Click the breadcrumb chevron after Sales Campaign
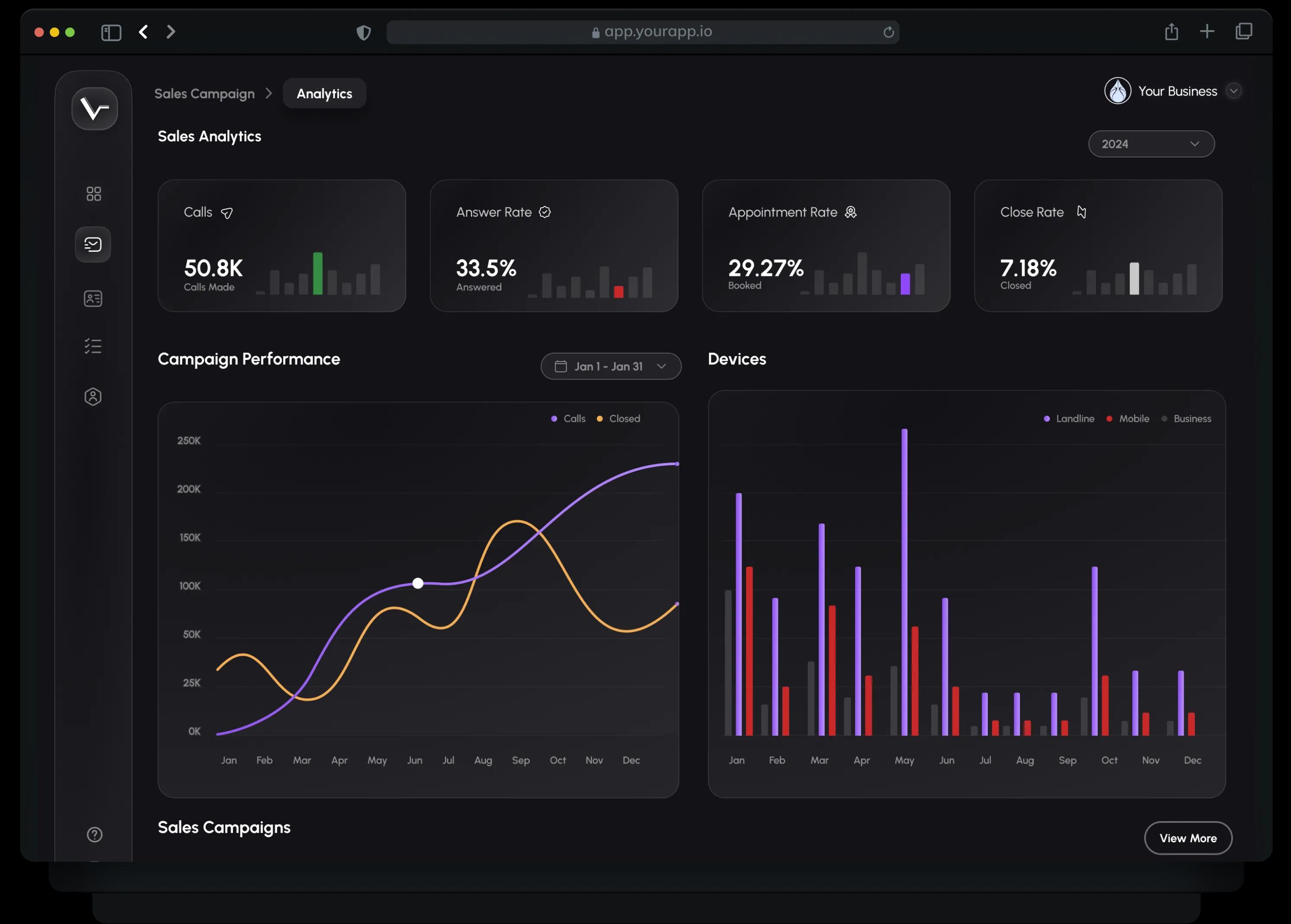The height and width of the screenshot is (924, 1291). click(269, 93)
